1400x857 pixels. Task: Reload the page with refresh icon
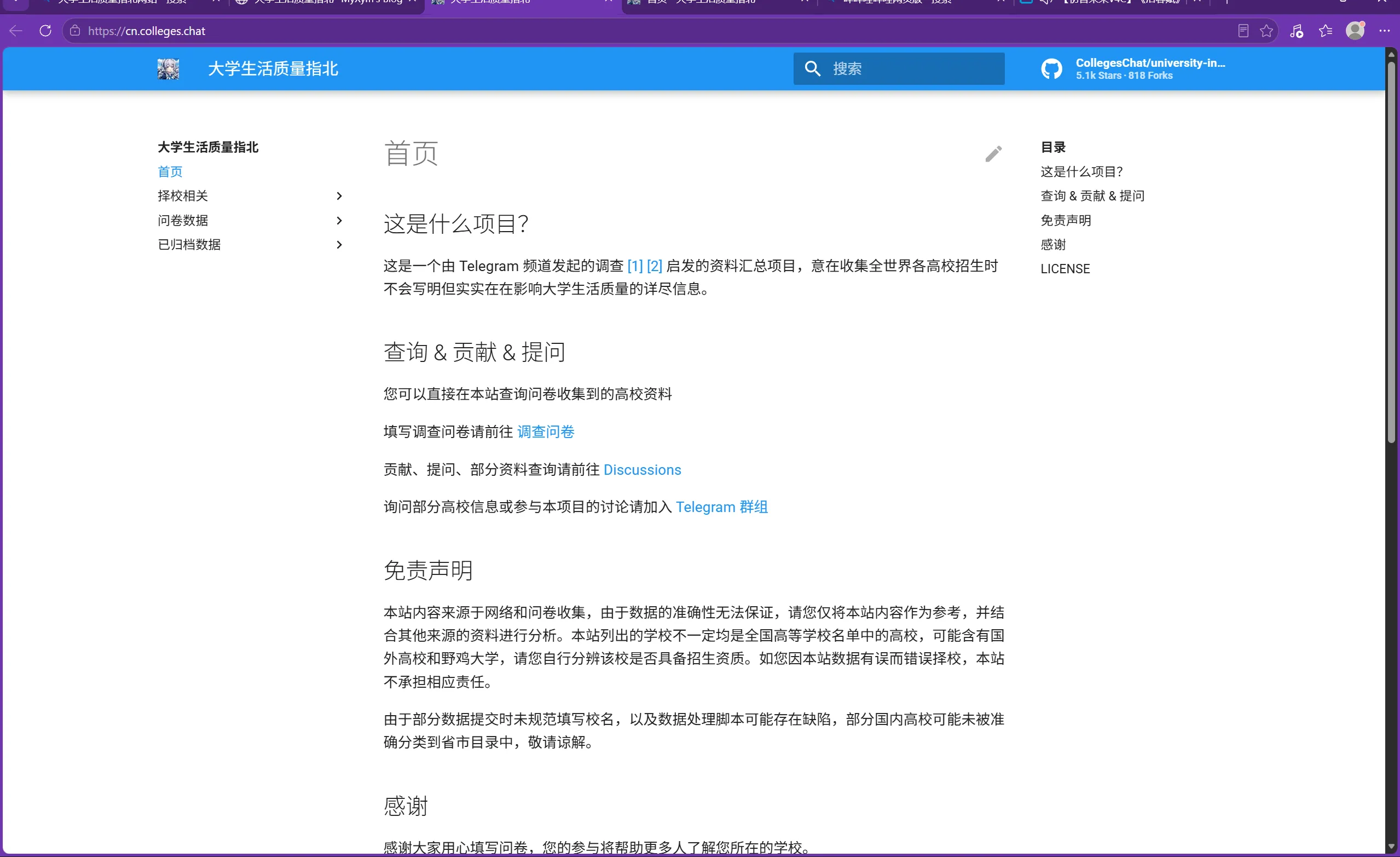click(45, 31)
